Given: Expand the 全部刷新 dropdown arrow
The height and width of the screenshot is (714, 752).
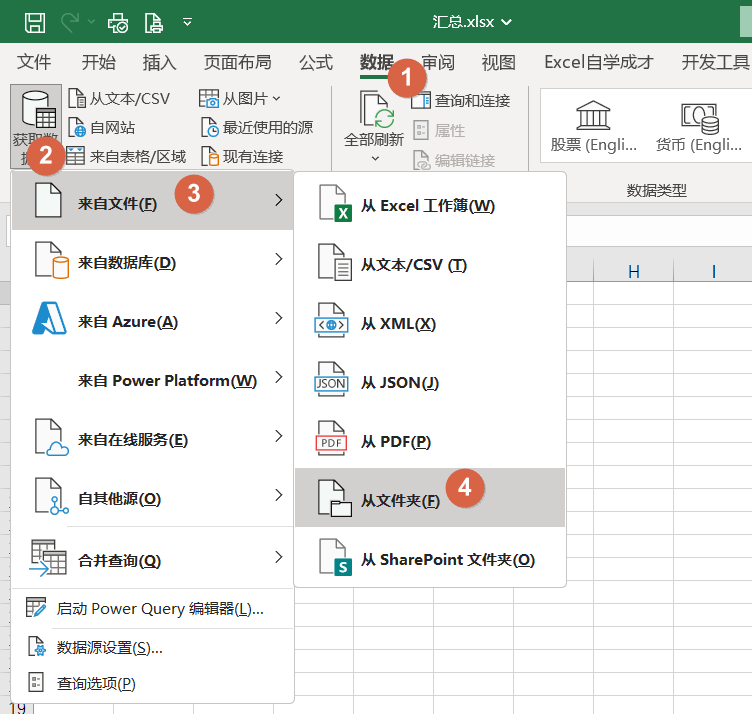Looking at the screenshot, I should pos(375,158).
